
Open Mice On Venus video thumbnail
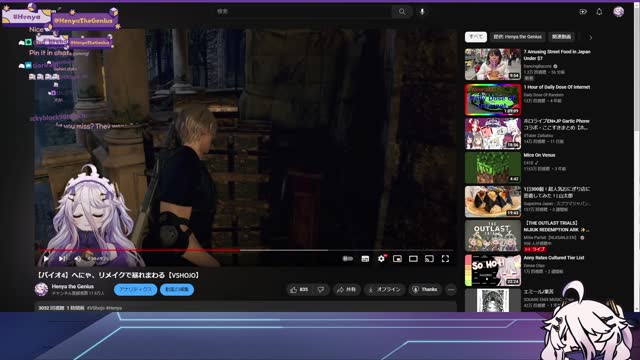pos(493,168)
